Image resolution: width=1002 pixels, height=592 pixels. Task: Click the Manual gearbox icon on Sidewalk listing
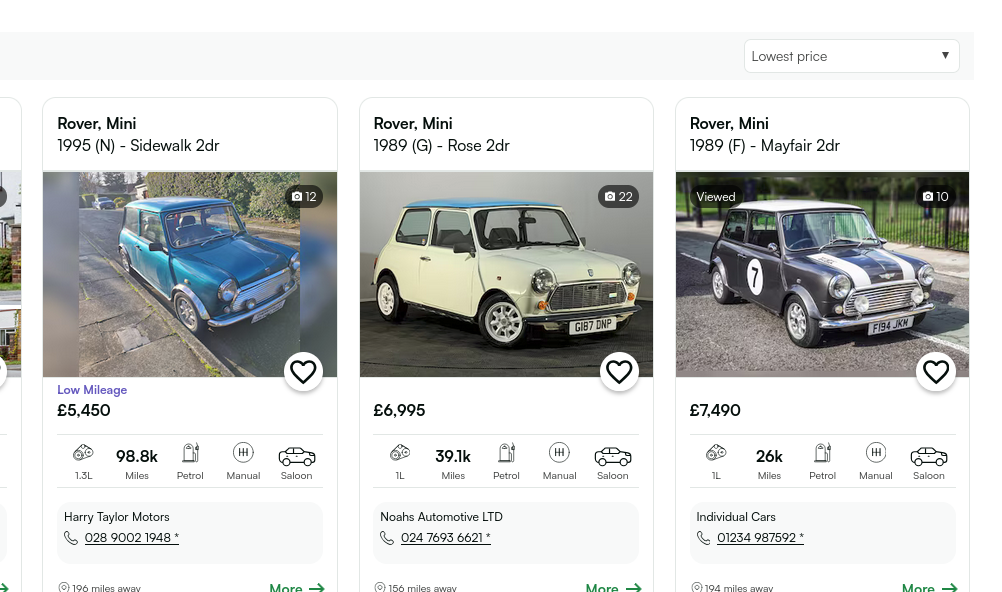pyautogui.click(x=243, y=453)
